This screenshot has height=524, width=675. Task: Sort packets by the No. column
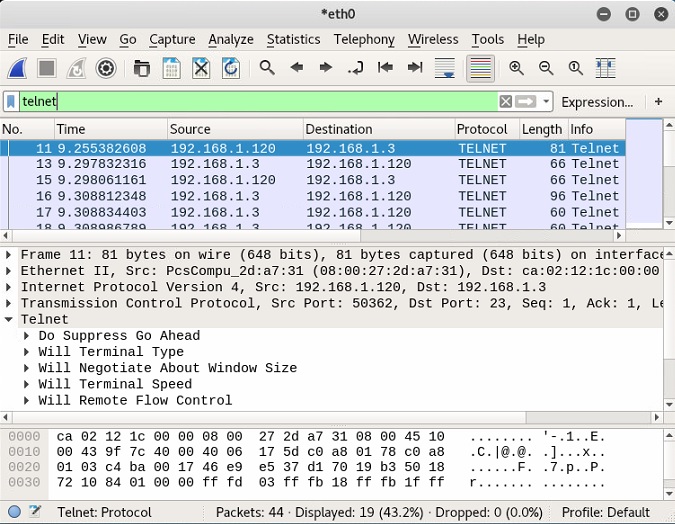(27, 129)
